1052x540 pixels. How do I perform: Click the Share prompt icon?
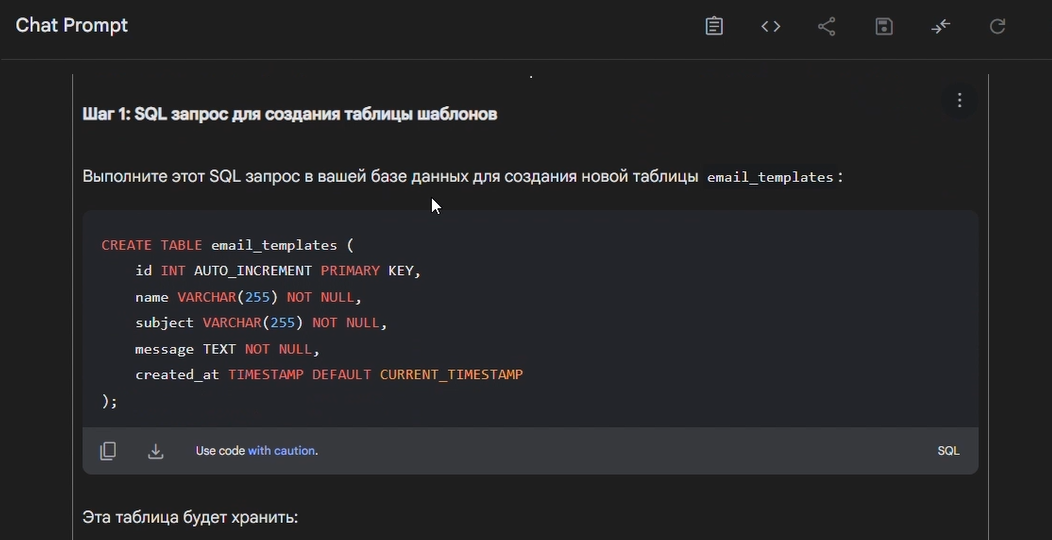pyautogui.click(x=827, y=26)
